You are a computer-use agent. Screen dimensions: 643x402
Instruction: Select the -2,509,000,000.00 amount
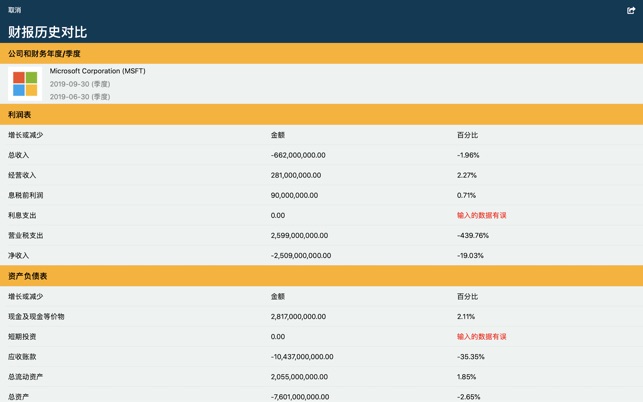coord(301,256)
